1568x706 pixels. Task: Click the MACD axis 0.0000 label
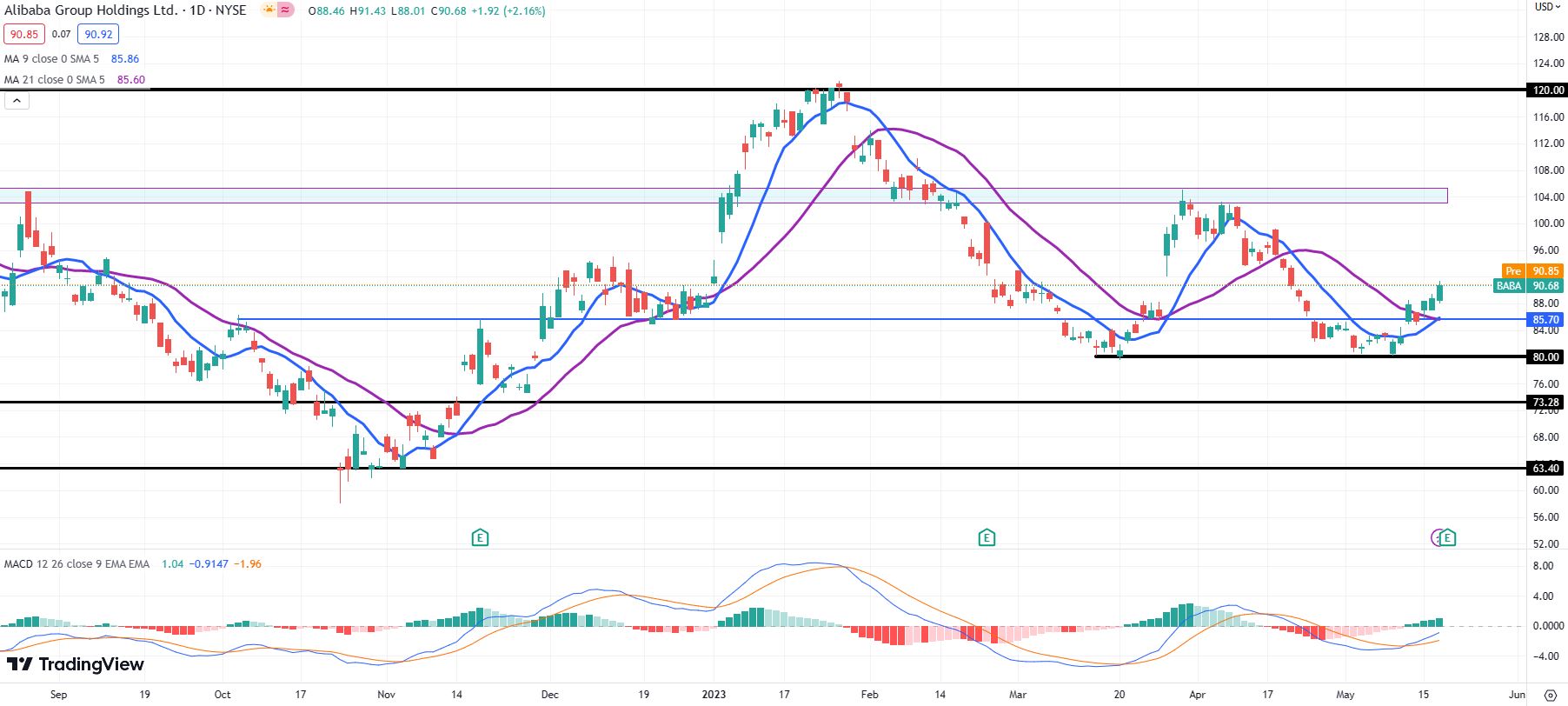1548,626
